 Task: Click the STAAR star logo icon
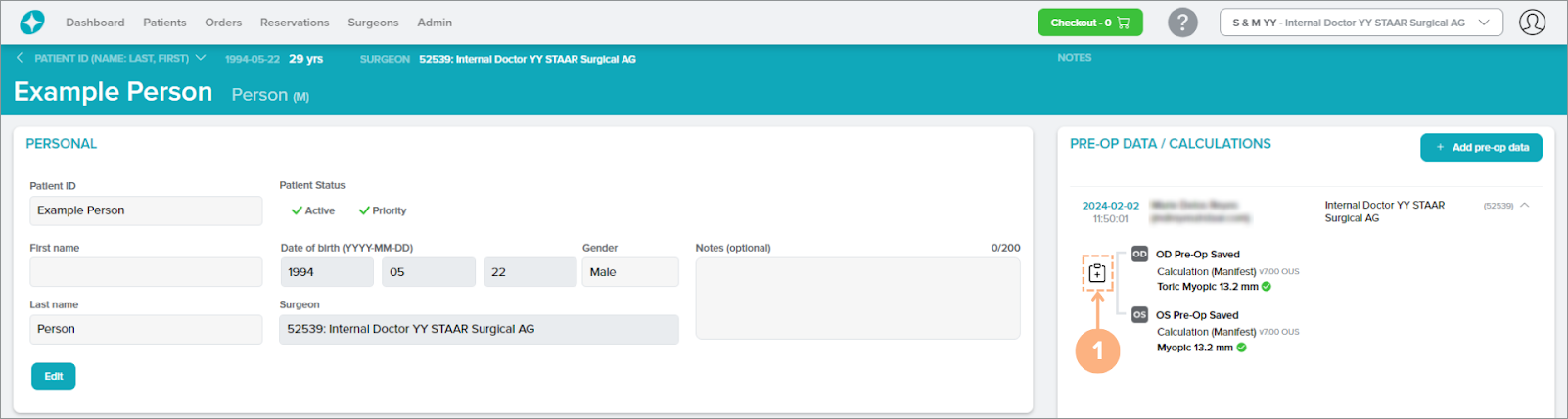click(32, 23)
